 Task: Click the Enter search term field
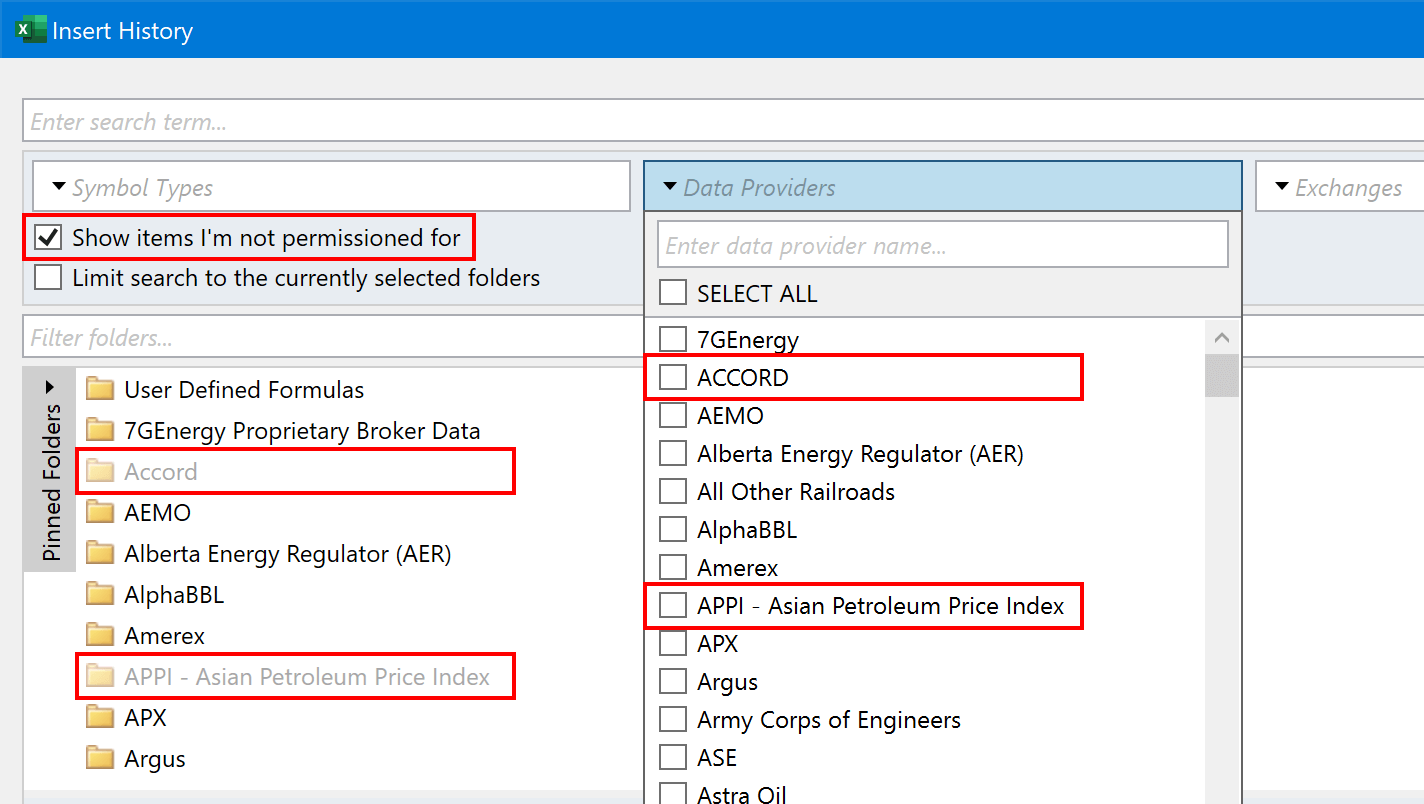point(723,121)
